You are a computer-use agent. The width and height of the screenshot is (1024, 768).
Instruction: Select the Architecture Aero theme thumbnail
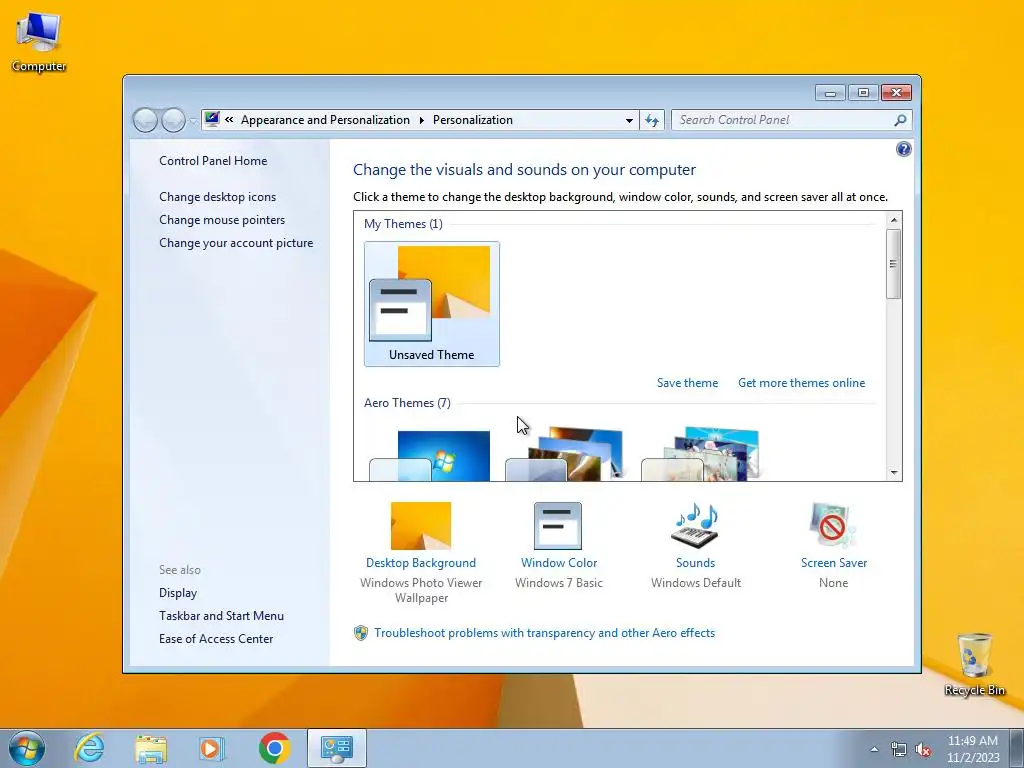tap(564, 454)
